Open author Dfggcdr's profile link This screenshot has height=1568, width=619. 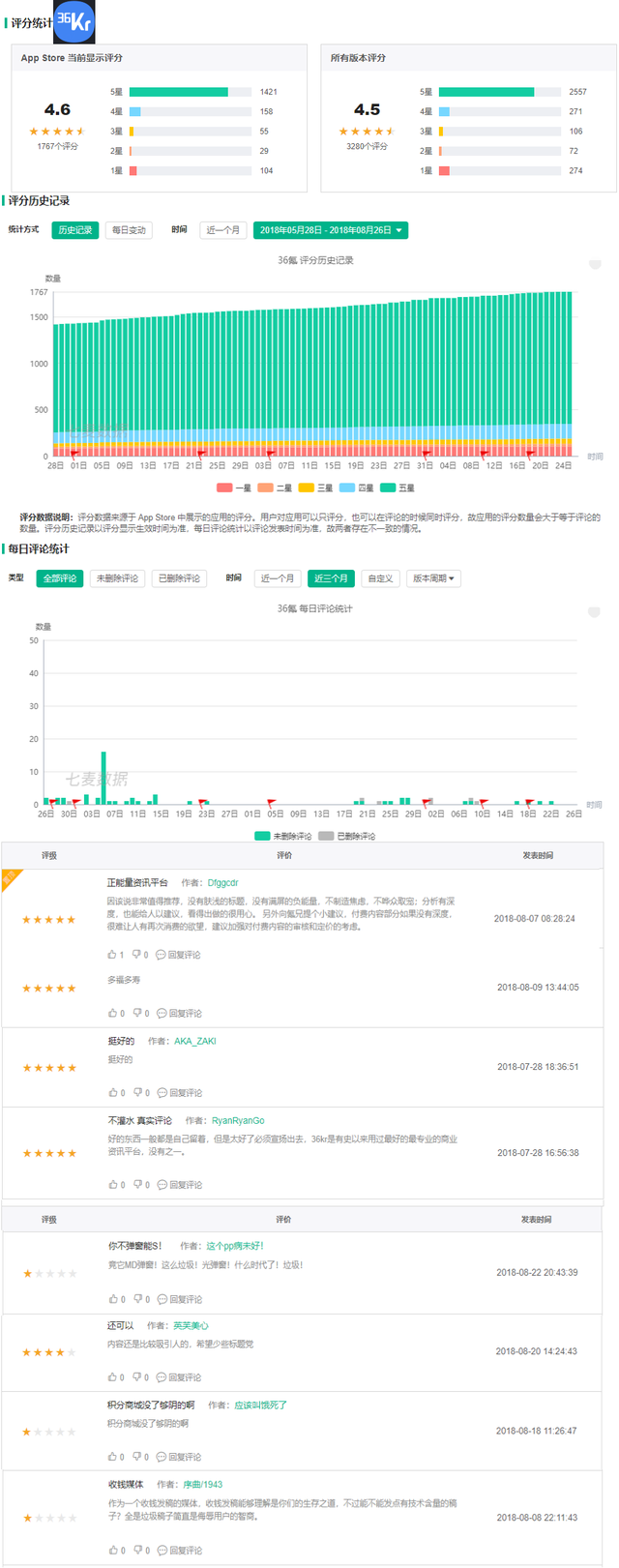[x=222, y=883]
